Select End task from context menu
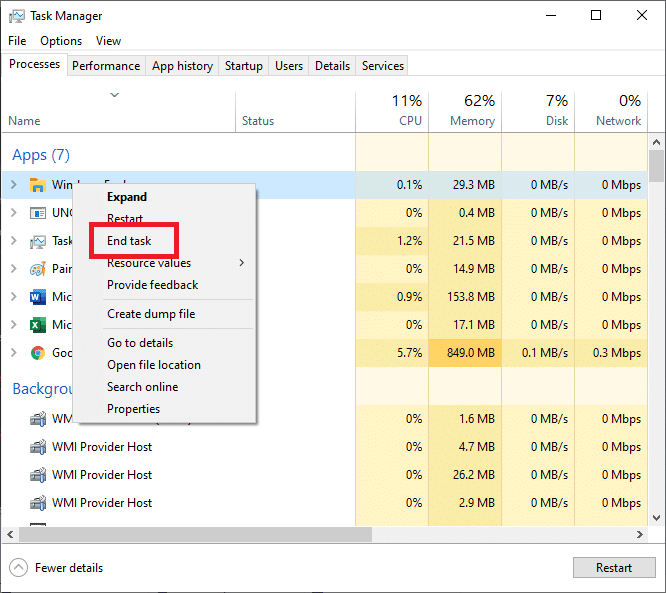666x593 pixels. click(130, 241)
